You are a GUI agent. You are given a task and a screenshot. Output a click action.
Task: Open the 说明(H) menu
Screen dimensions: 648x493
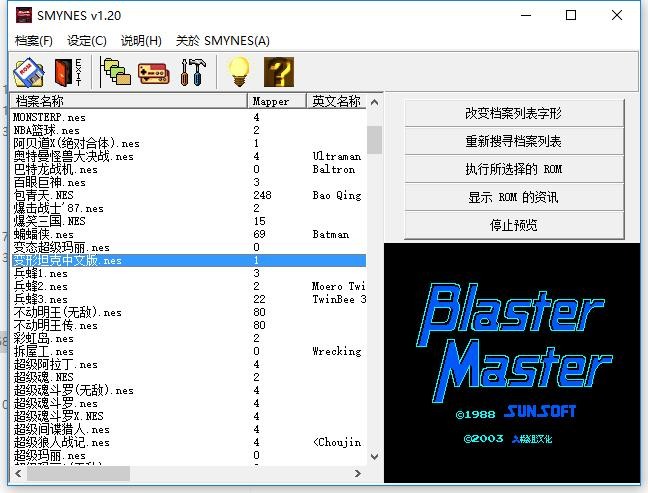tap(141, 40)
